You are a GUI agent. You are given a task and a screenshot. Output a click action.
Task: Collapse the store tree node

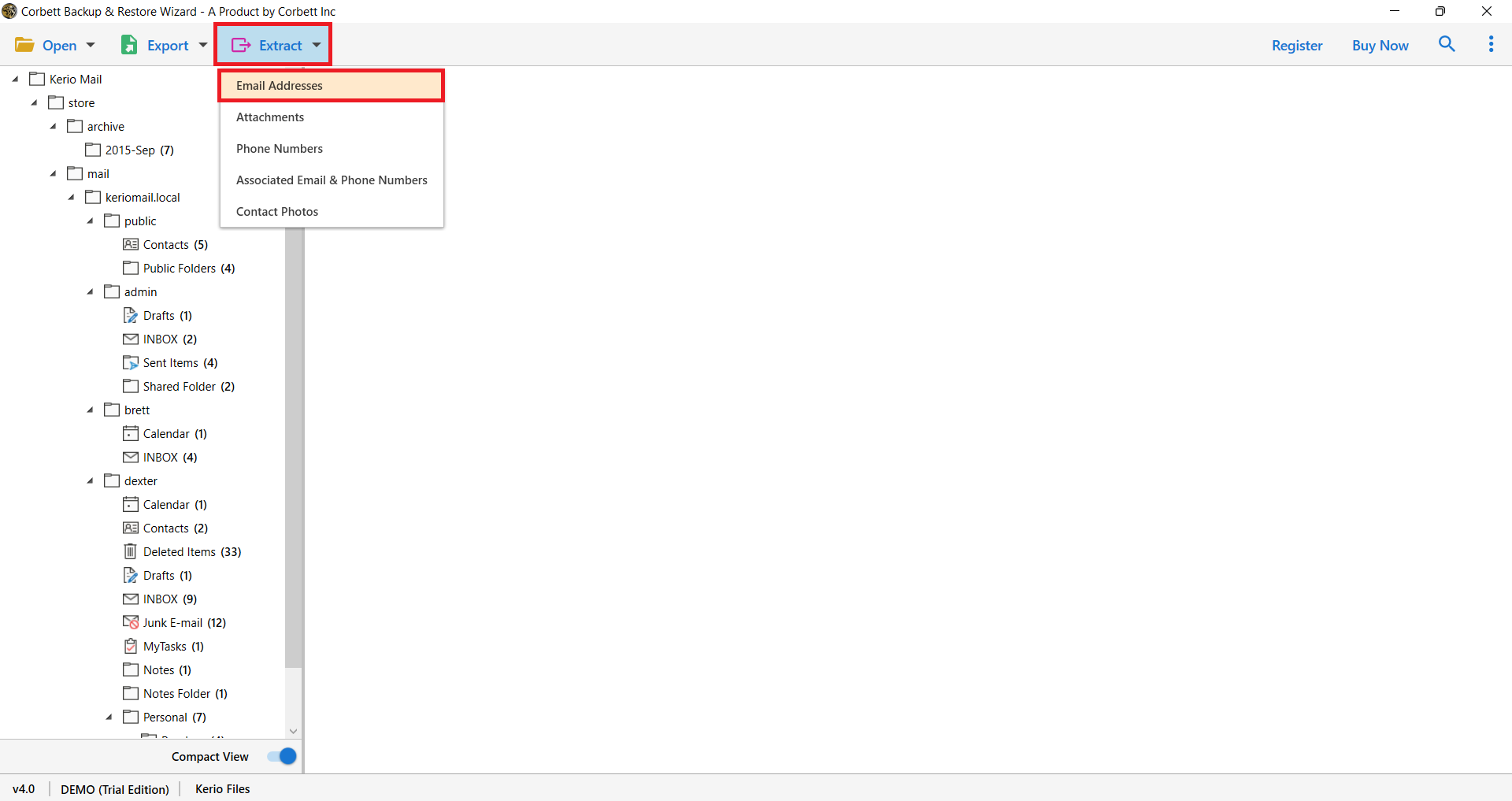click(34, 102)
